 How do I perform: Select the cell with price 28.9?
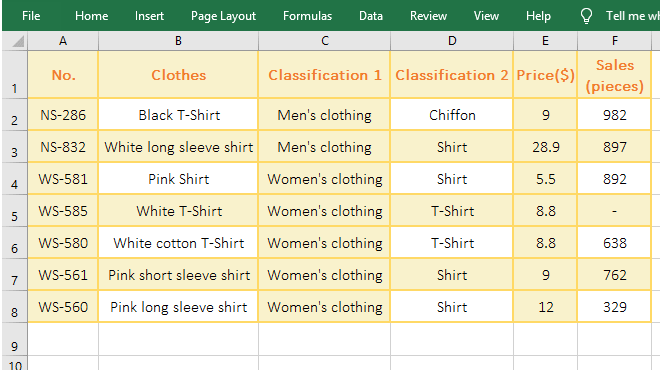point(545,146)
